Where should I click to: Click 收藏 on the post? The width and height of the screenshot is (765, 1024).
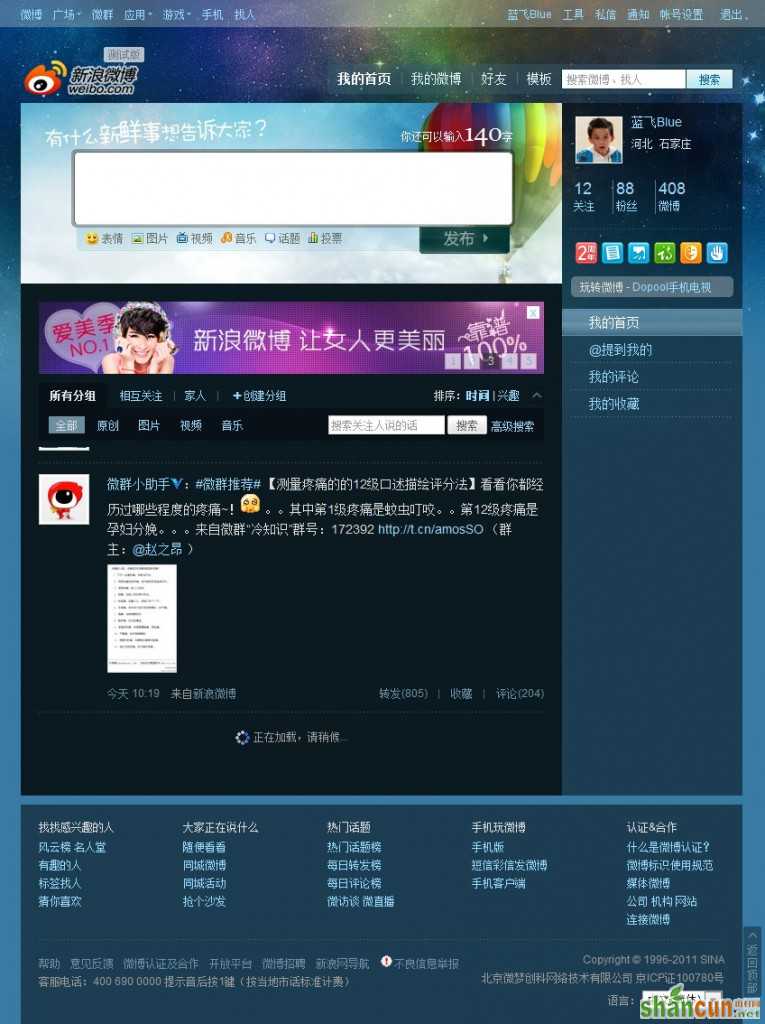point(461,694)
